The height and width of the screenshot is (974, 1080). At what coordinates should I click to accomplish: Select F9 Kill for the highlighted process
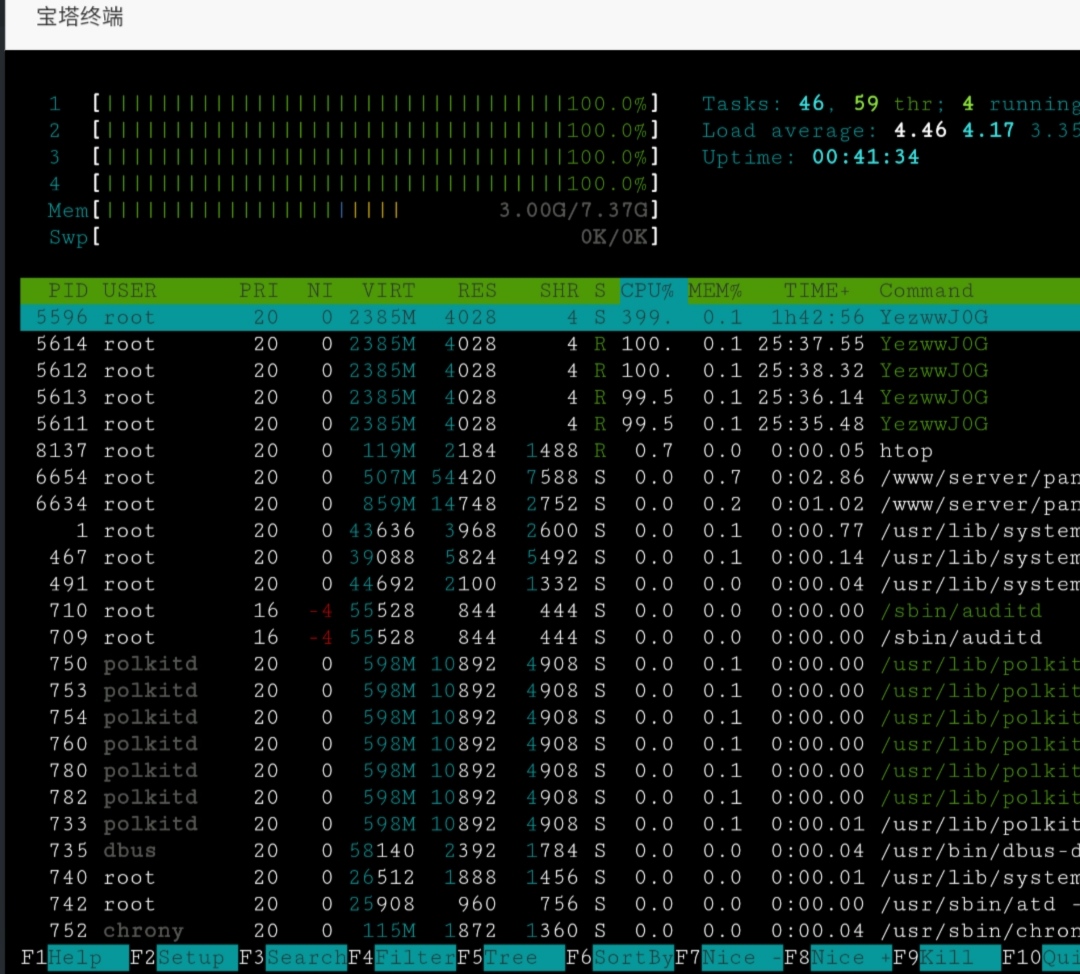[x=947, y=957]
